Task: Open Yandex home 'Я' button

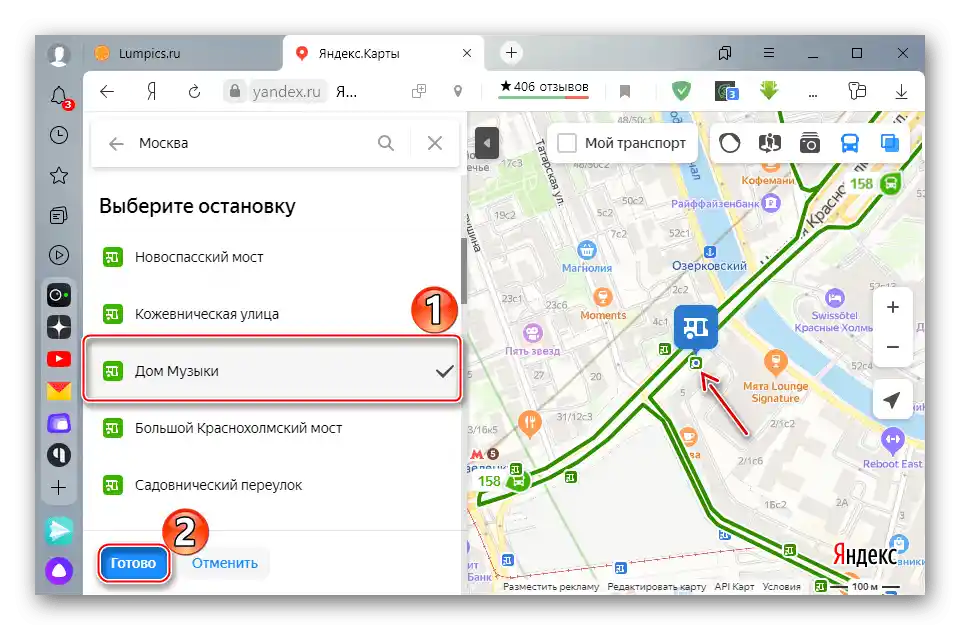Action: pos(151,92)
